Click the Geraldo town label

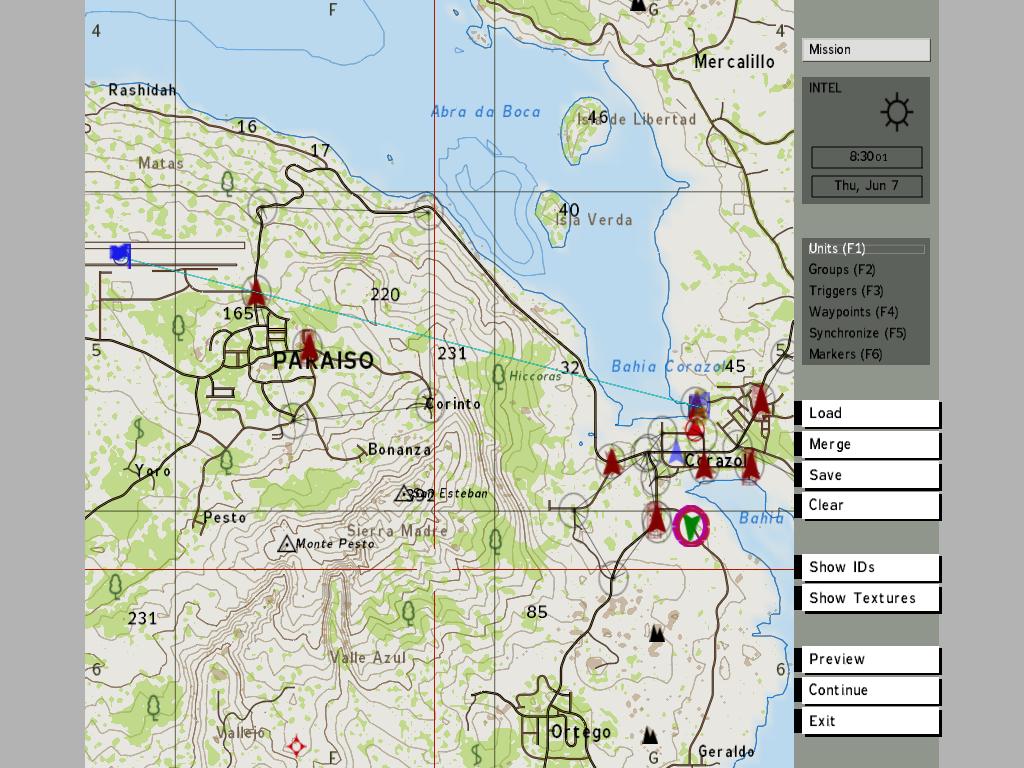(726, 752)
